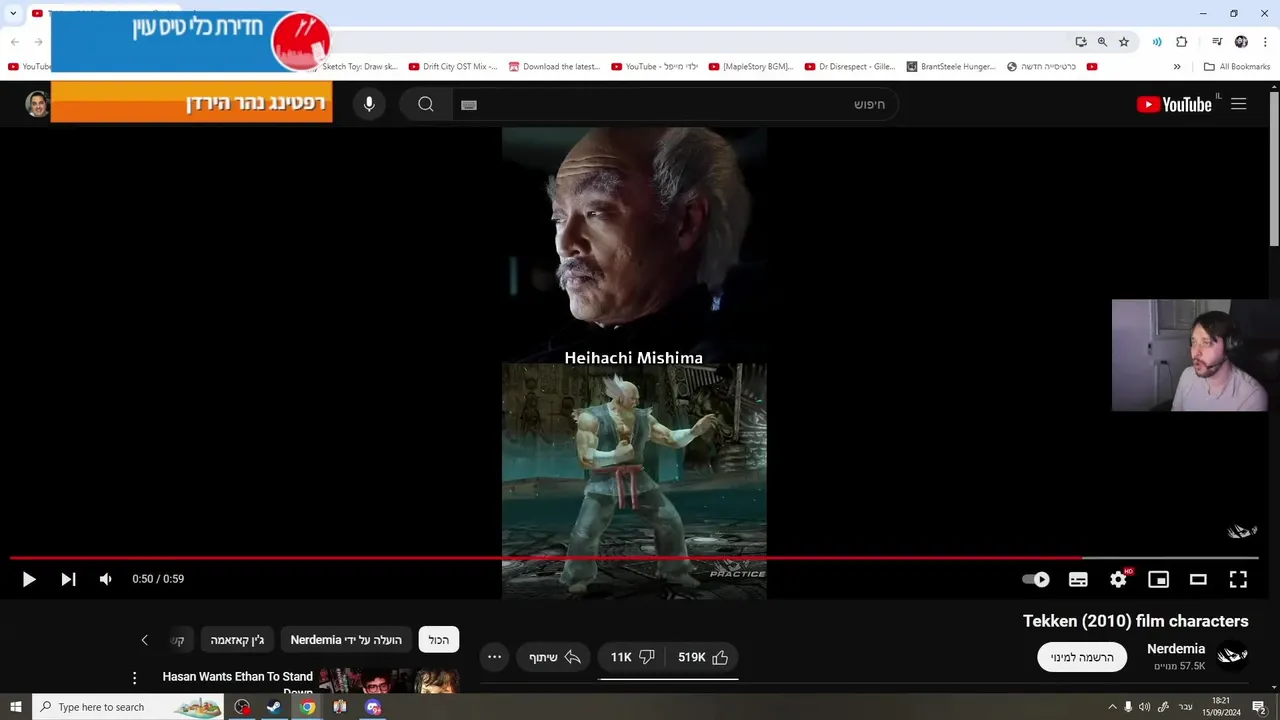Open the Windows Start menu

15,707
